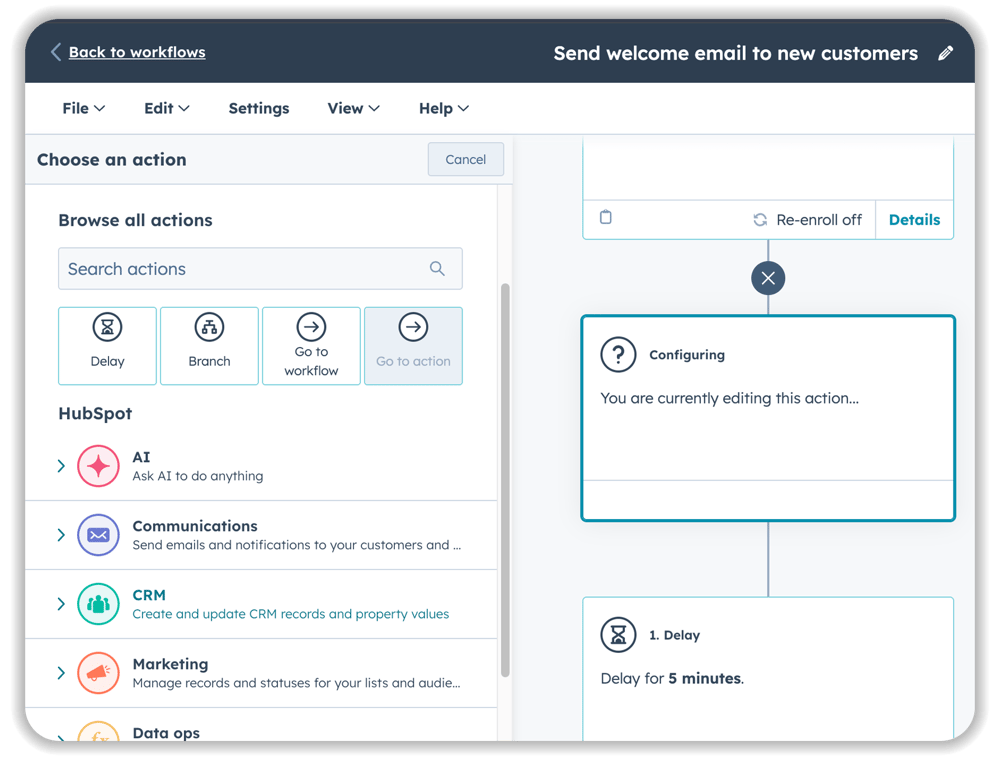Open Settings in the menu bar
1000x760 pixels.
(259, 108)
